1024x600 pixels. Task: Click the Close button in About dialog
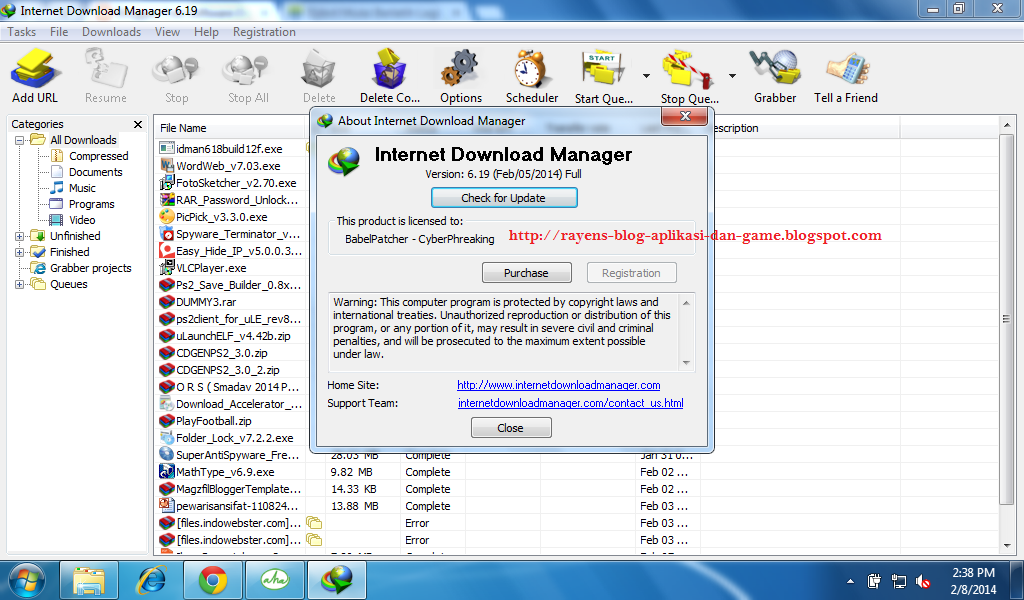tap(511, 428)
